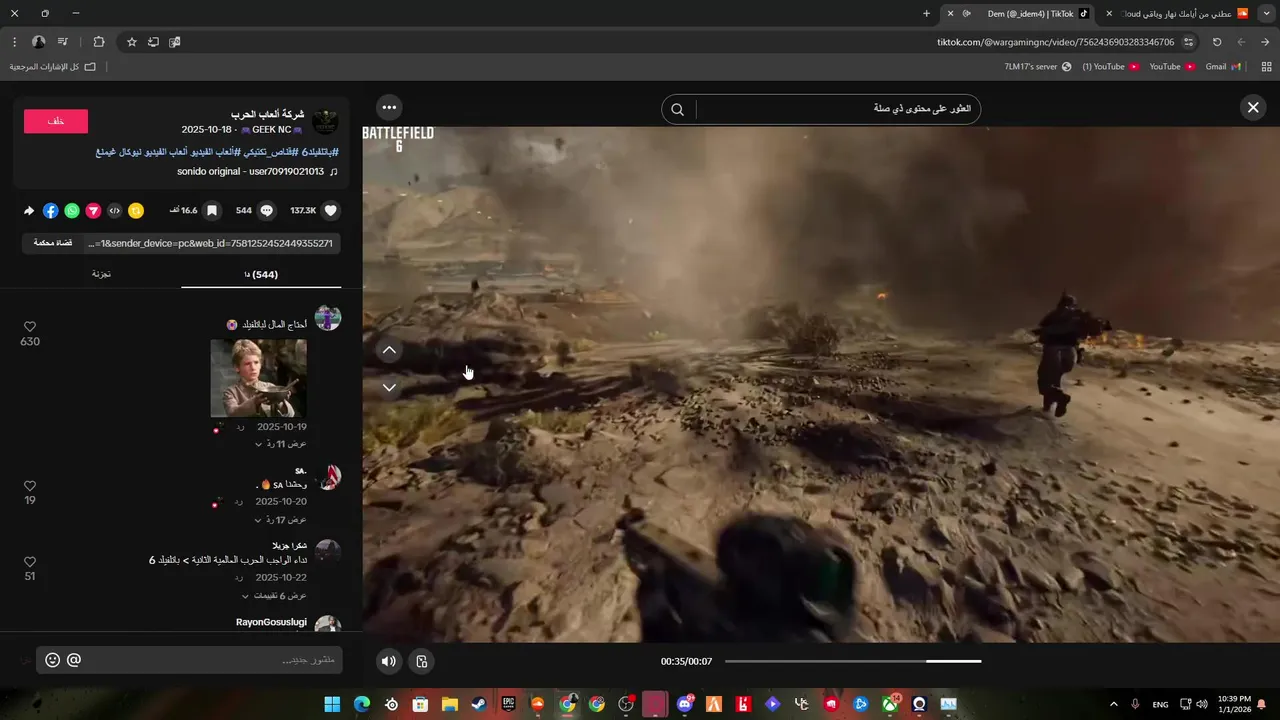The image size is (1280, 720).
Task: Open the taskbar clock and date
Action: 1235,704
